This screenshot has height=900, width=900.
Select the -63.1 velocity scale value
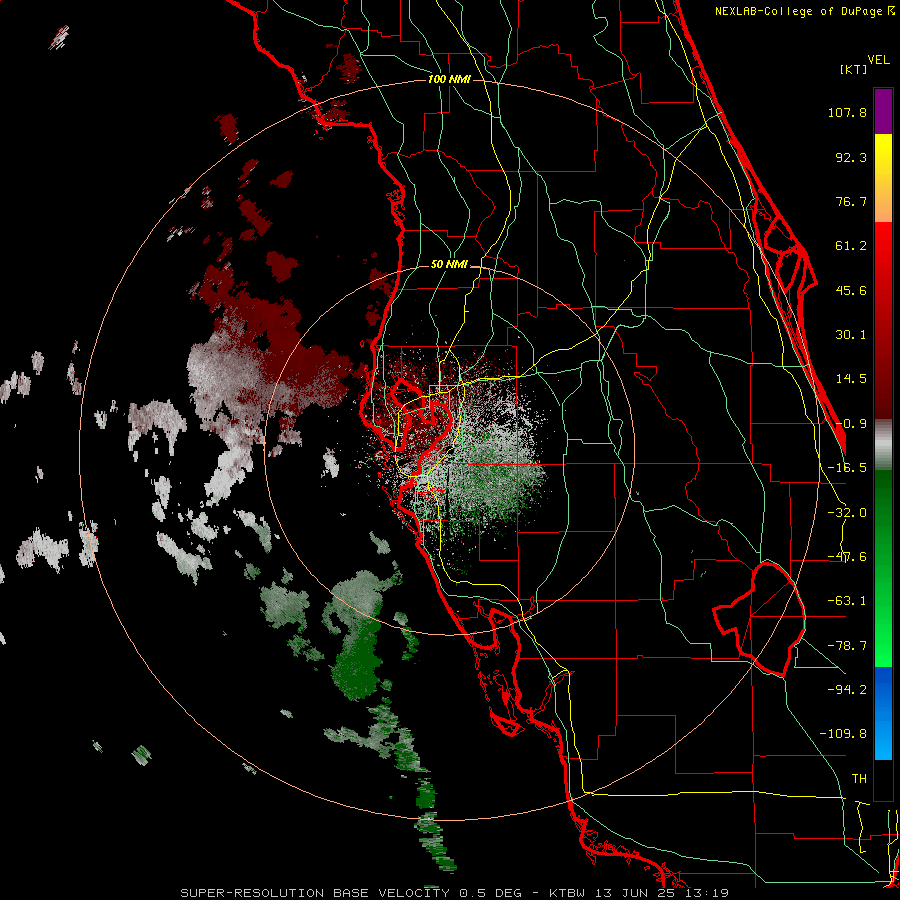[847, 601]
